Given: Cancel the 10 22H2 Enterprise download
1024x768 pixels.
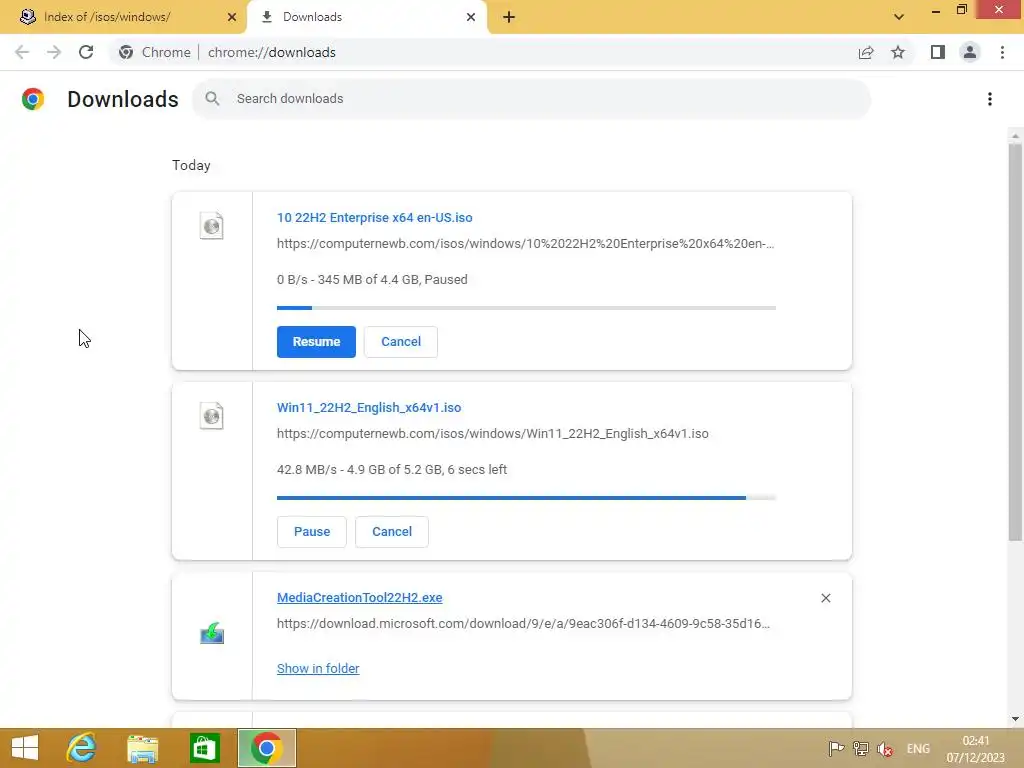Looking at the screenshot, I should tap(400, 342).
